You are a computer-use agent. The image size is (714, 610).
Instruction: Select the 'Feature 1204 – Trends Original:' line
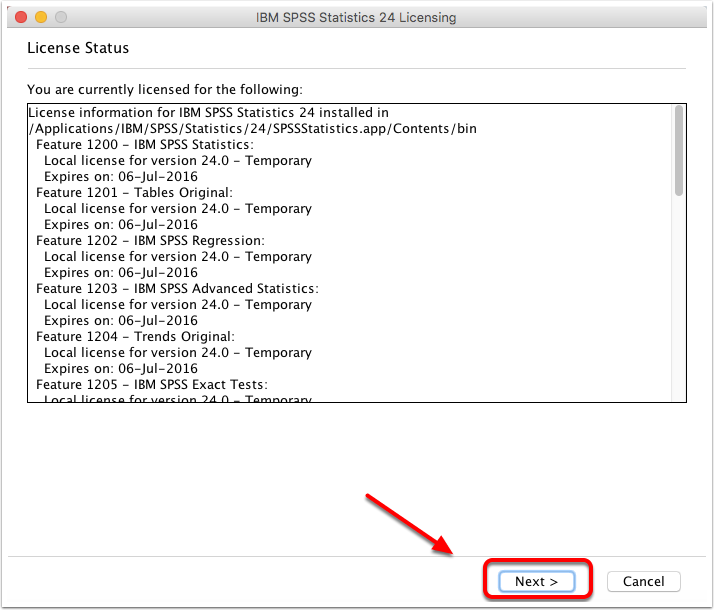point(135,336)
